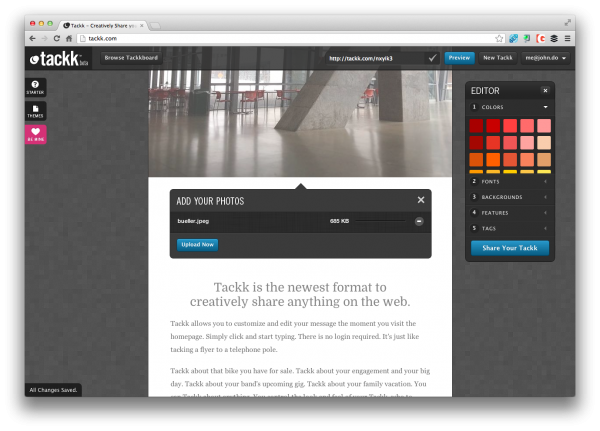
Task: Click the New Tackk button
Action: 497,58
